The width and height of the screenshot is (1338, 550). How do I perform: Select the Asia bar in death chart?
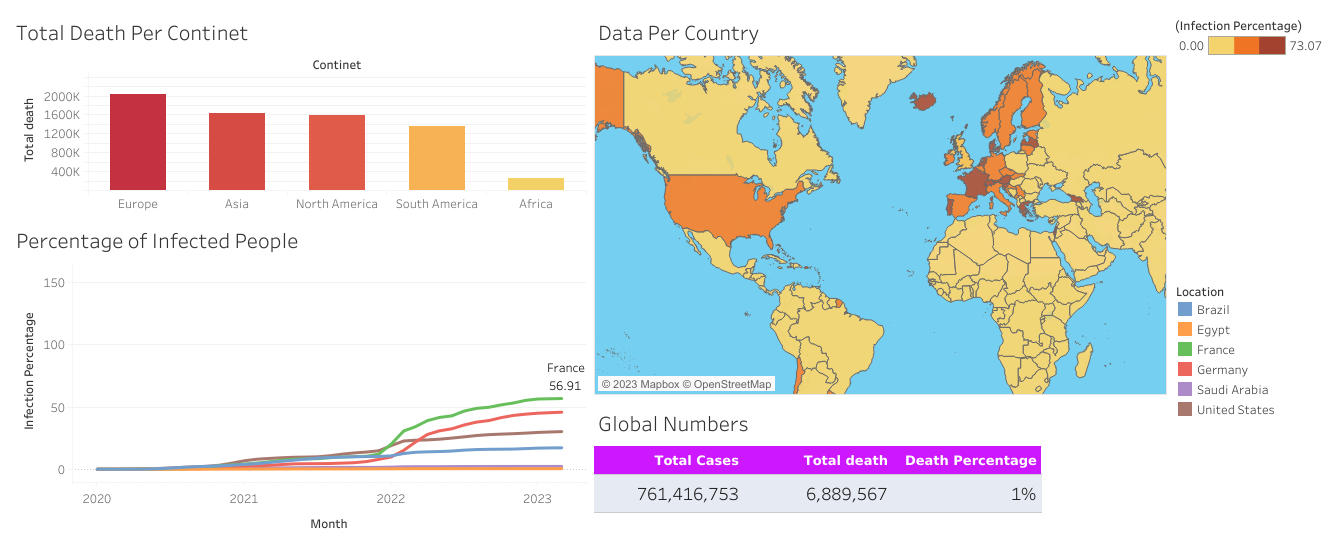[237, 151]
